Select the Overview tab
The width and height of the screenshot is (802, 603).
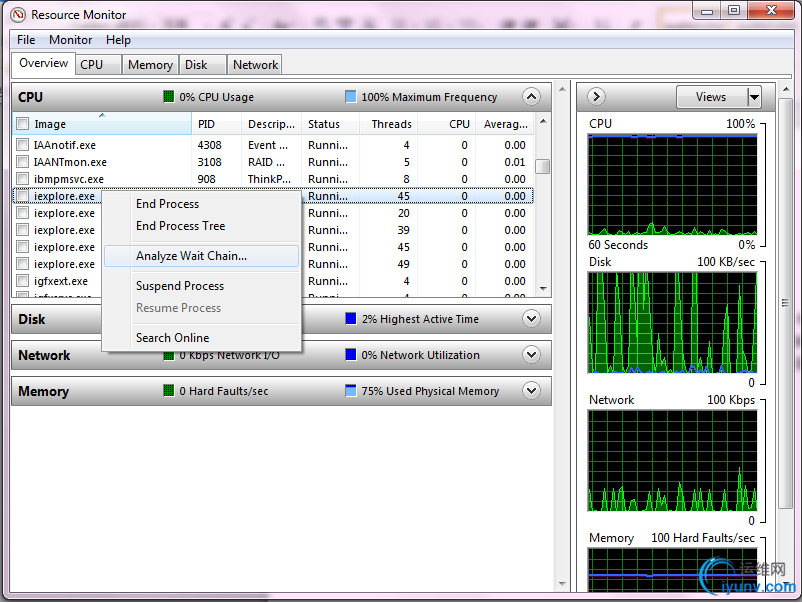pyautogui.click(x=43, y=63)
